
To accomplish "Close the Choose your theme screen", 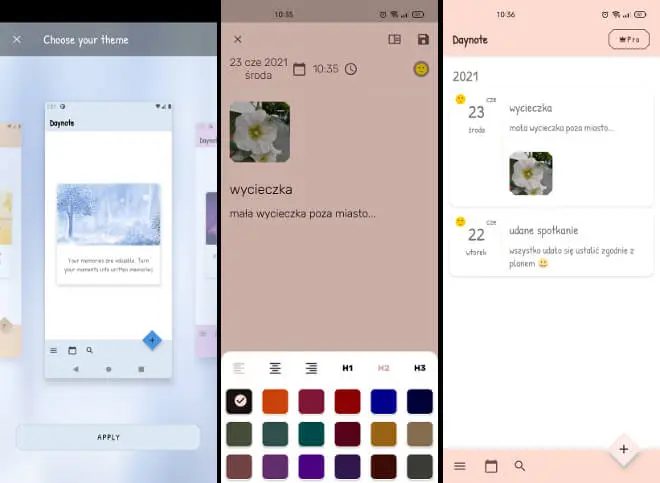I will pos(17,40).
